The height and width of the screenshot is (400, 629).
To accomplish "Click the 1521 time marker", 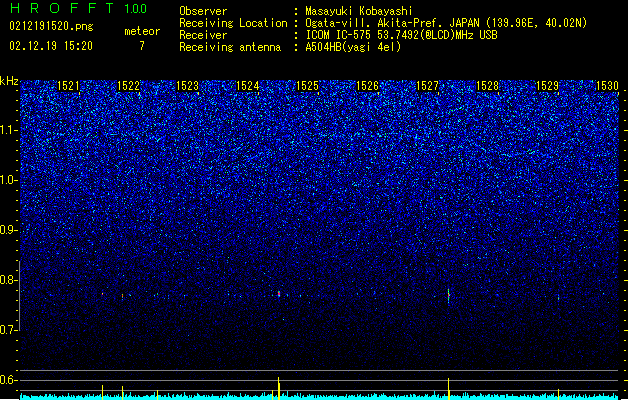I will [x=68, y=86].
